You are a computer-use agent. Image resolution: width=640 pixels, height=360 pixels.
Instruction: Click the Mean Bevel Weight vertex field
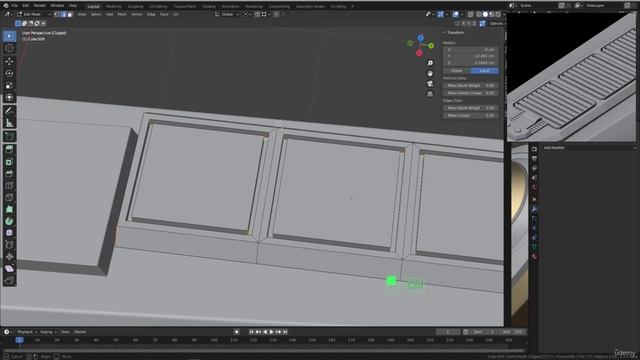point(471,86)
